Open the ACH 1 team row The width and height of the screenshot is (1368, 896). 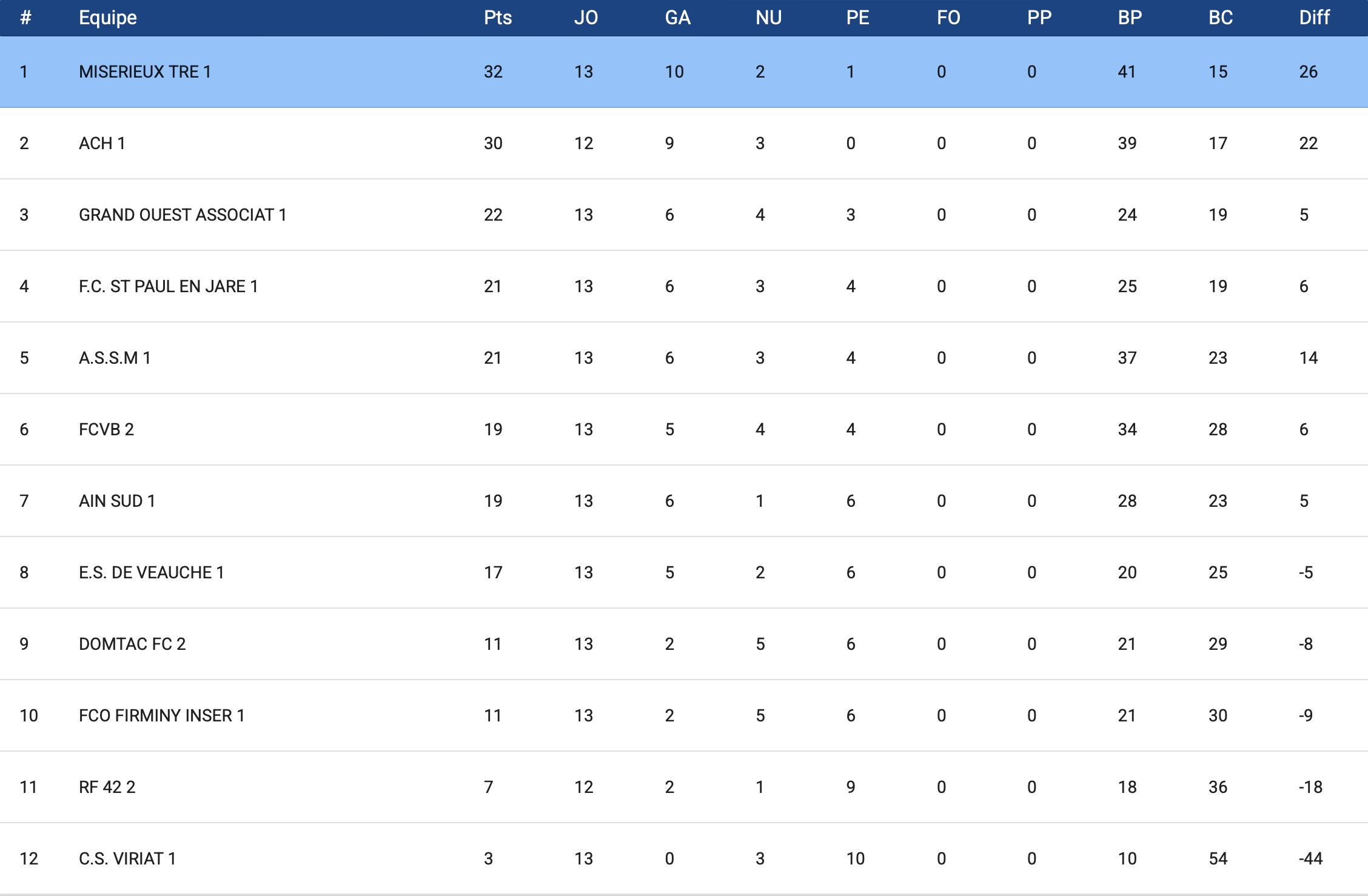(102, 143)
